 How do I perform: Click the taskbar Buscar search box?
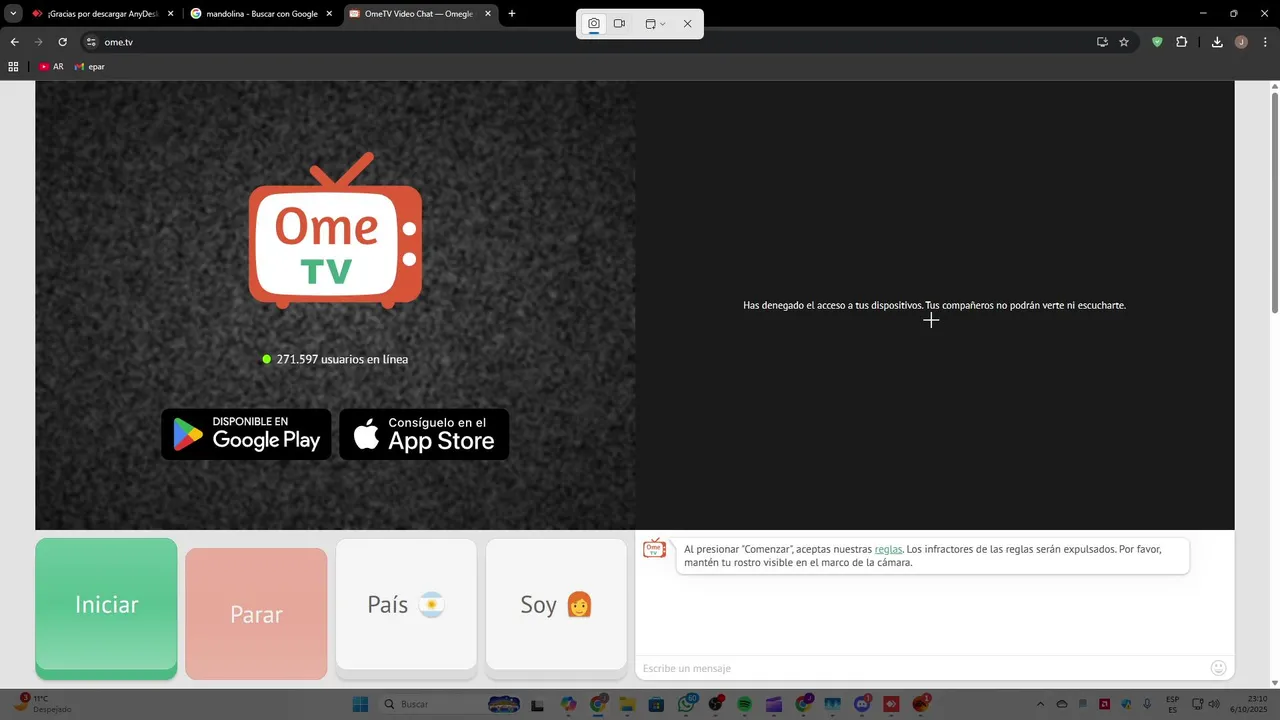[x=452, y=704]
